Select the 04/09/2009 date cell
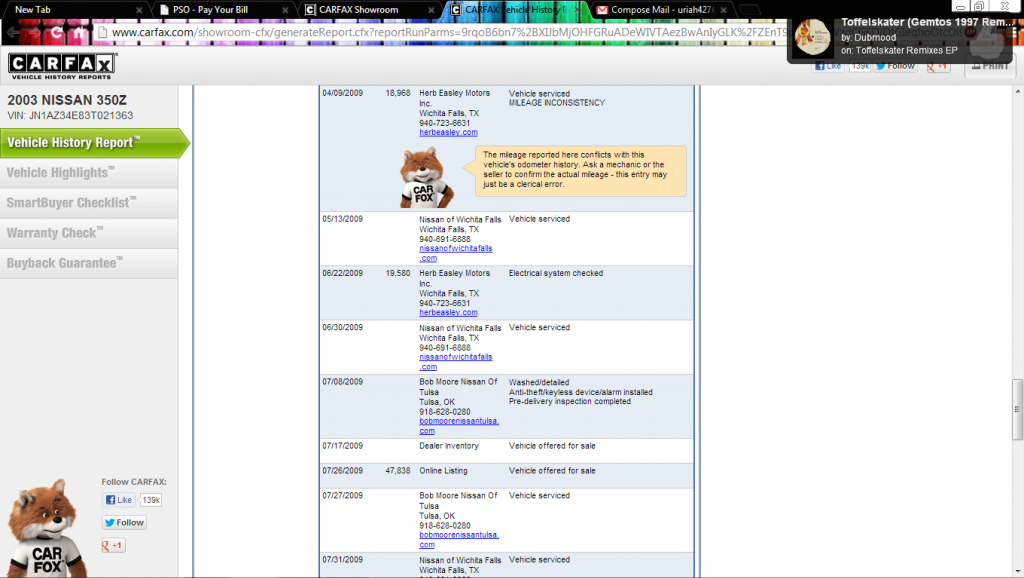The image size is (1024, 578). tap(342, 93)
